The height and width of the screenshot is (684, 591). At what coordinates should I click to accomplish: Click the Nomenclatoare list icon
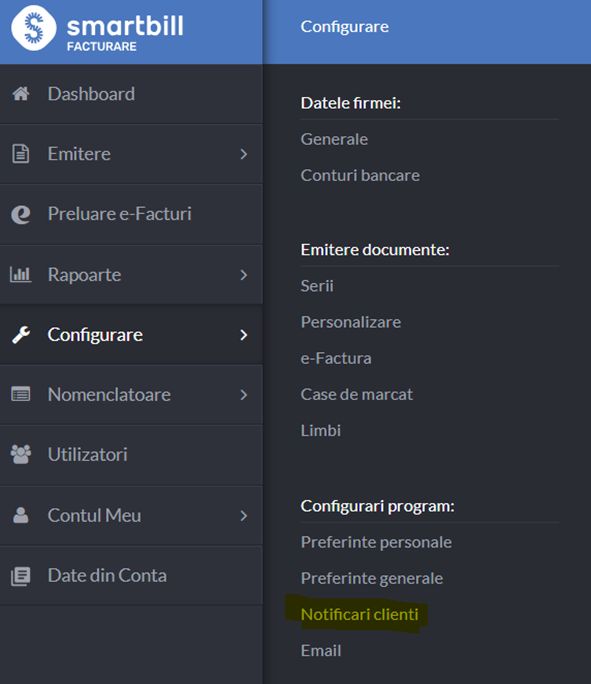pos(20,394)
